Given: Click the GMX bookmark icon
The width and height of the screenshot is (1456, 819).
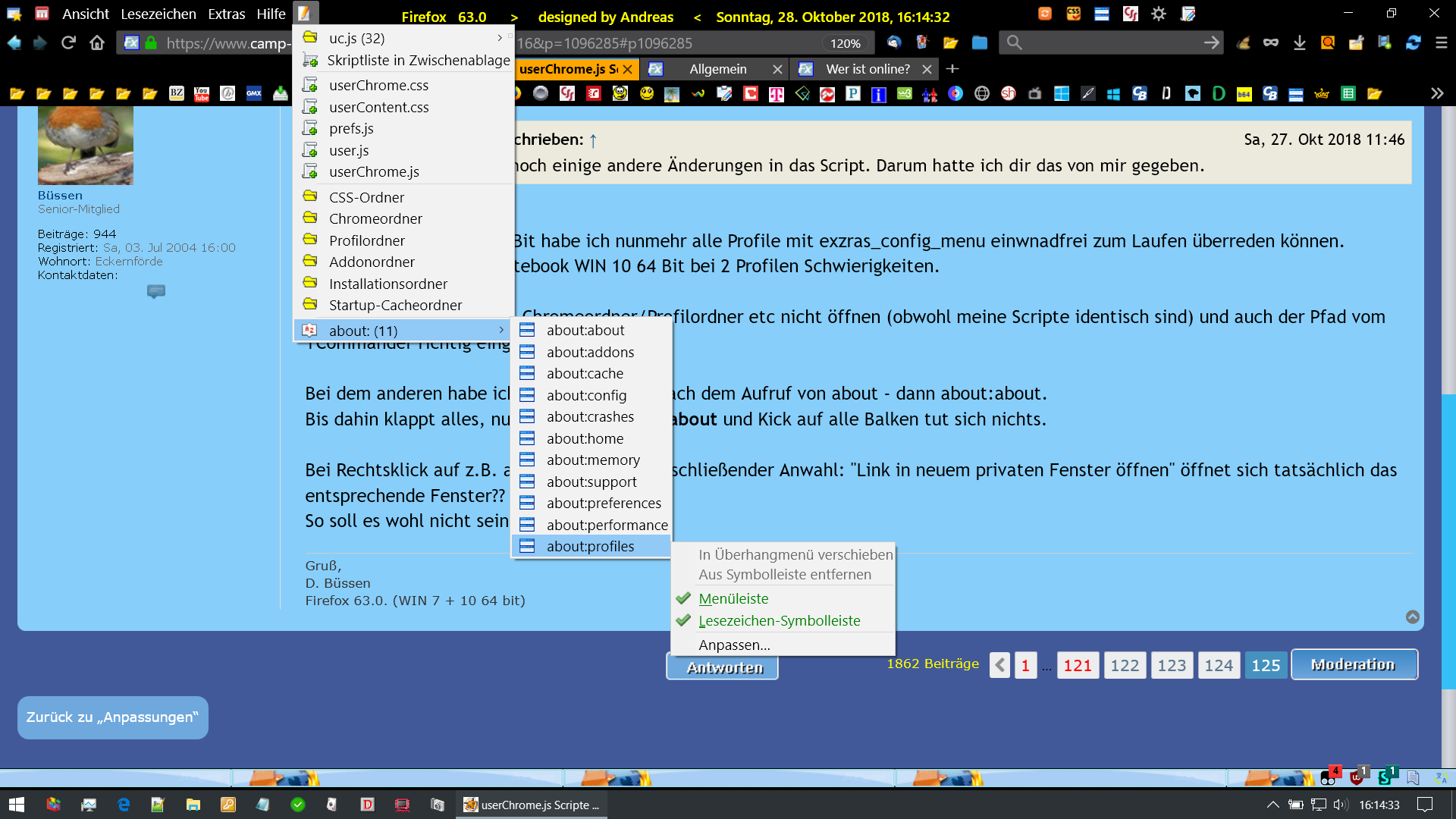Looking at the screenshot, I should 254,93.
